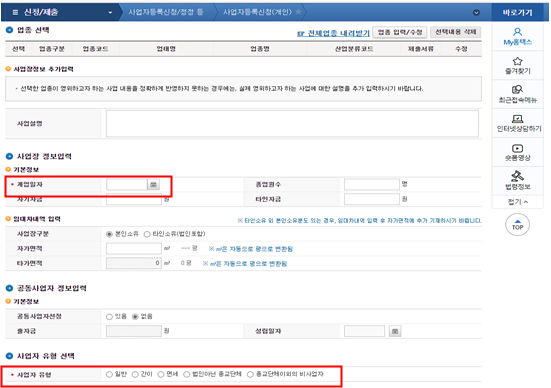This screenshot has height=388, width=551.
Task: Jump to top with the TOP button
Action: [517, 225]
